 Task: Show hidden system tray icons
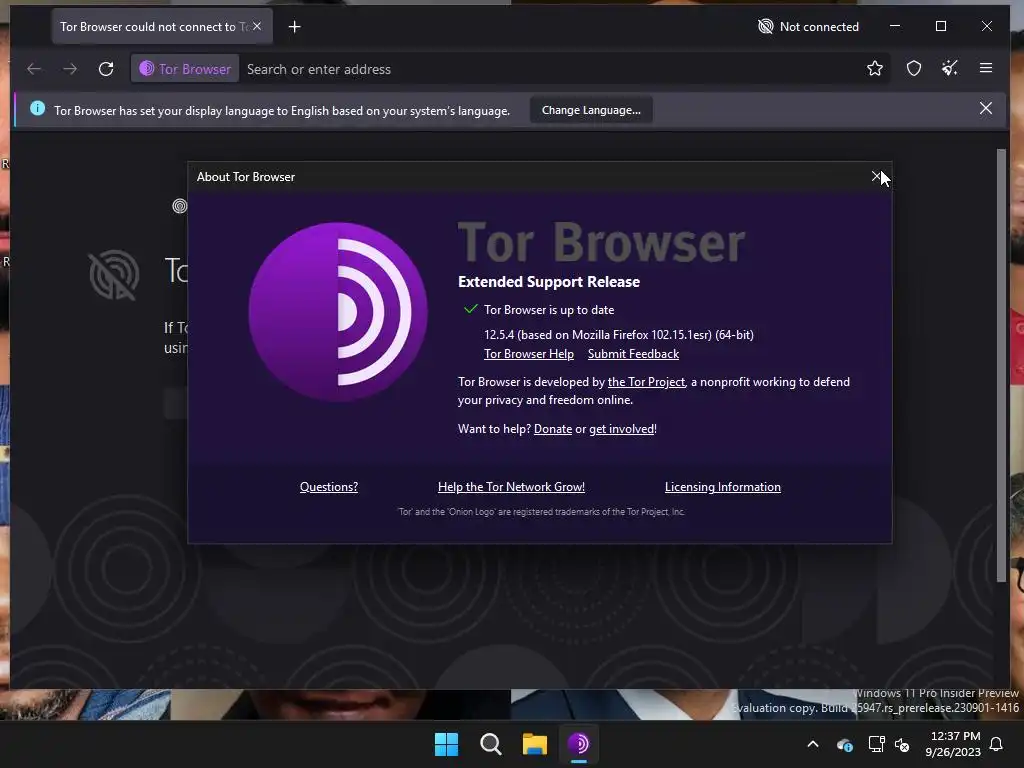pos(813,744)
